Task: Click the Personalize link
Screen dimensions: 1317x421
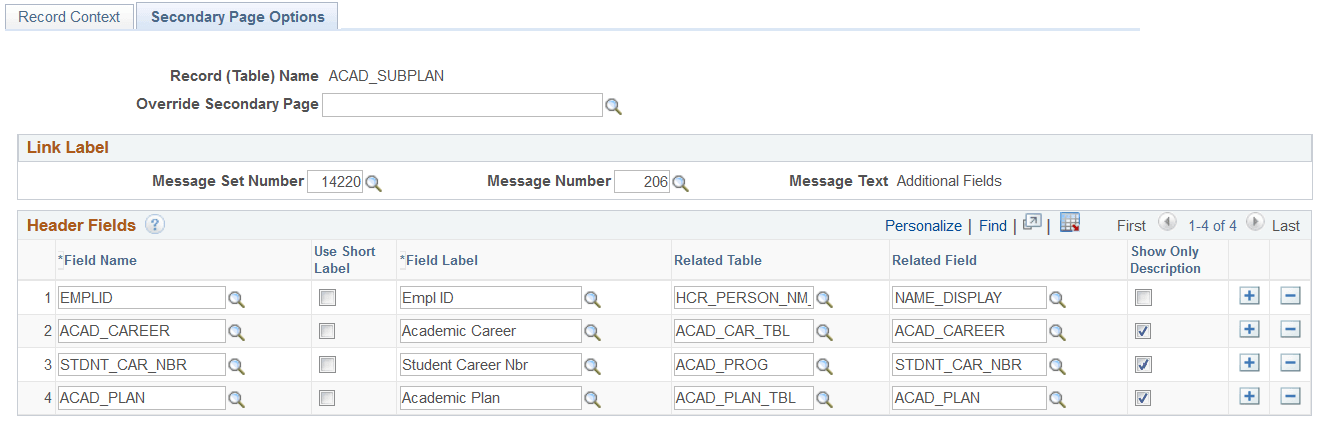Action: pyautogui.click(x=923, y=226)
